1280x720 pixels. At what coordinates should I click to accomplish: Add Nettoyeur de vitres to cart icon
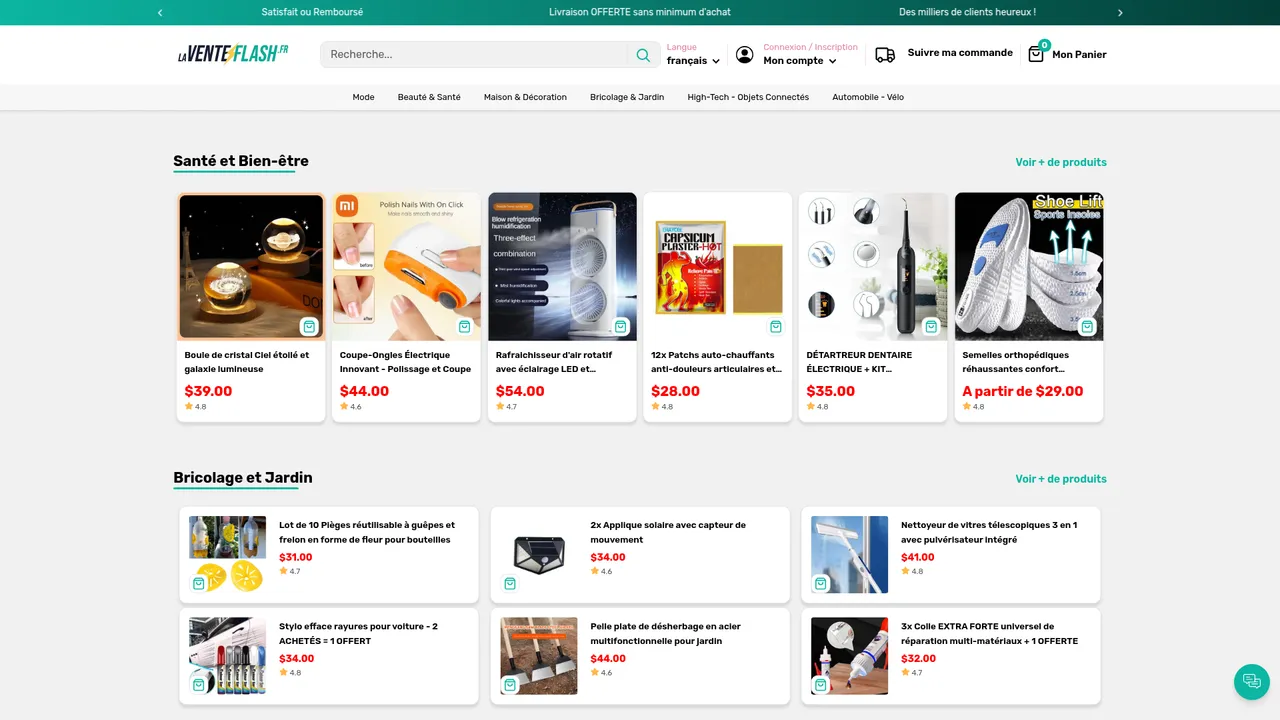(x=821, y=584)
